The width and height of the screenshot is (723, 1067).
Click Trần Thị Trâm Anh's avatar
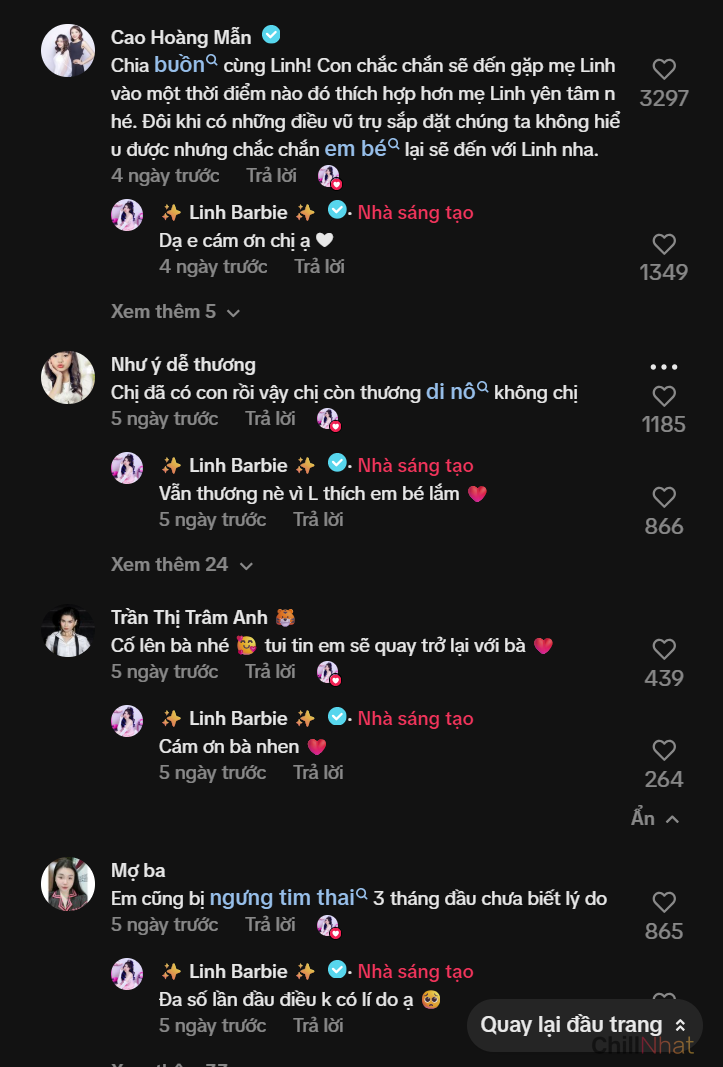(68, 630)
